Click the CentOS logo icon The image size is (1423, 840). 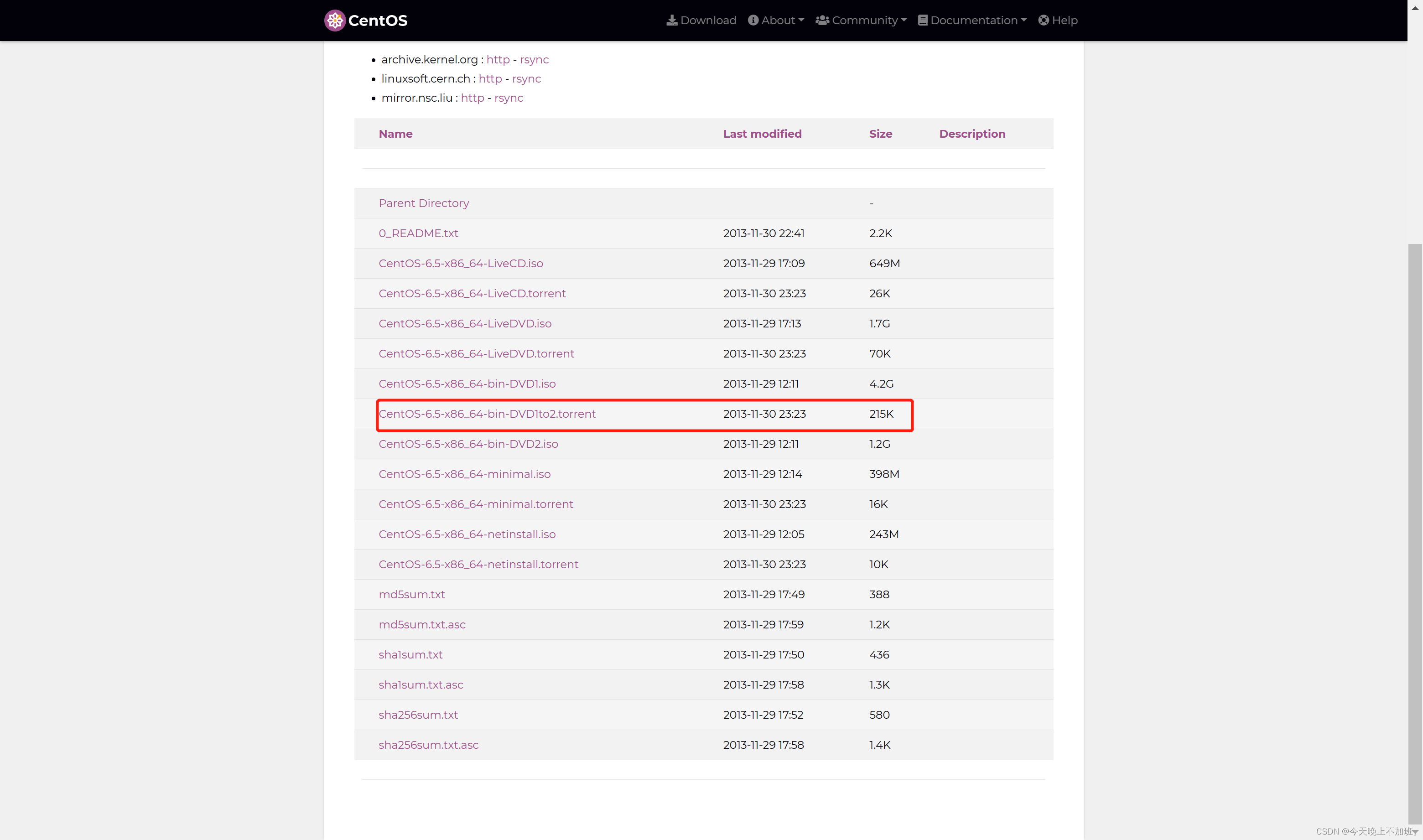(x=334, y=21)
